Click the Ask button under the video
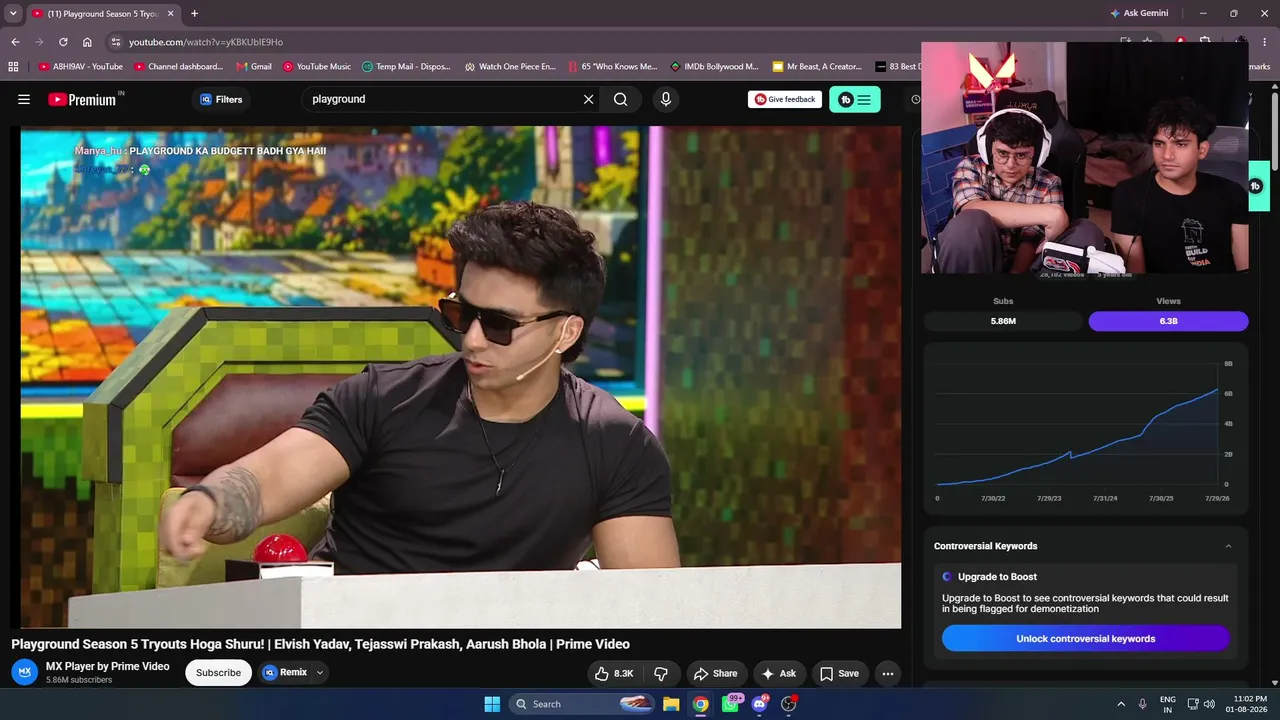 click(778, 674)
